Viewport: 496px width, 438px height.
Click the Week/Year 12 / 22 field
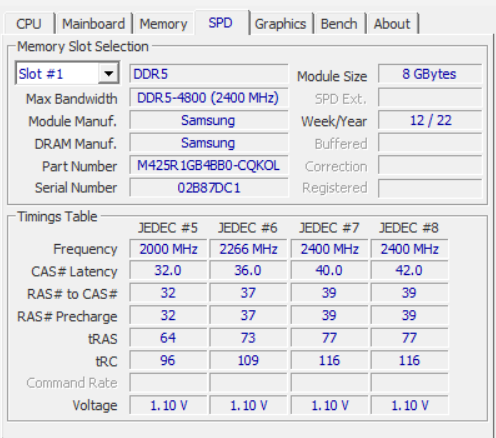pos(430,120)
